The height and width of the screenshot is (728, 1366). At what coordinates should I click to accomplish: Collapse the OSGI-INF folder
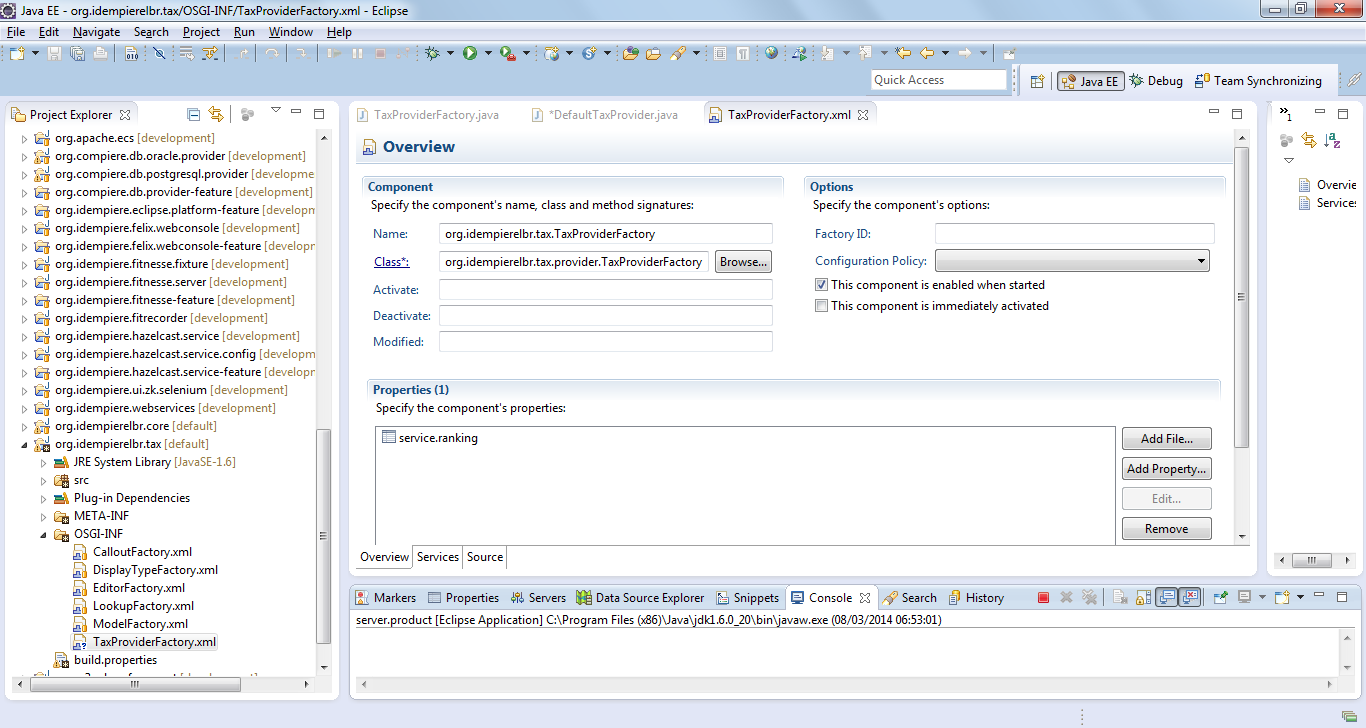tap(43, 535)
